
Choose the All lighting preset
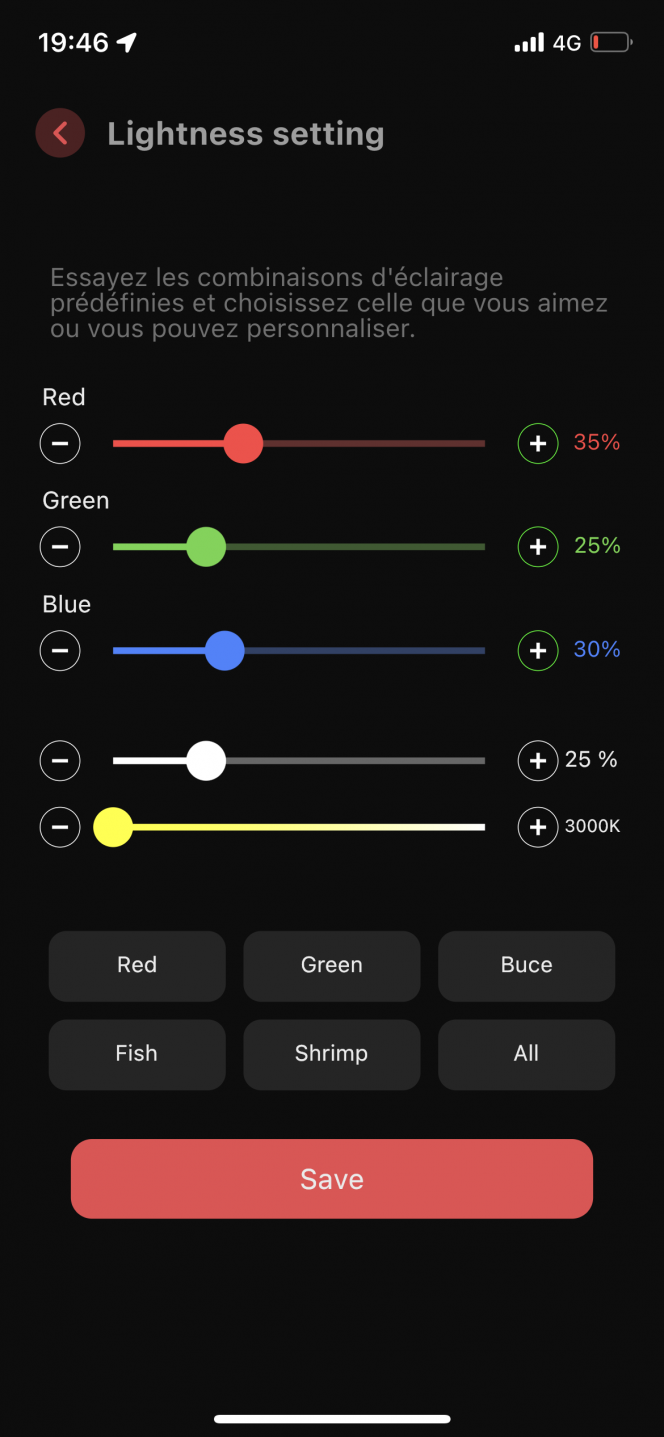526,1054
